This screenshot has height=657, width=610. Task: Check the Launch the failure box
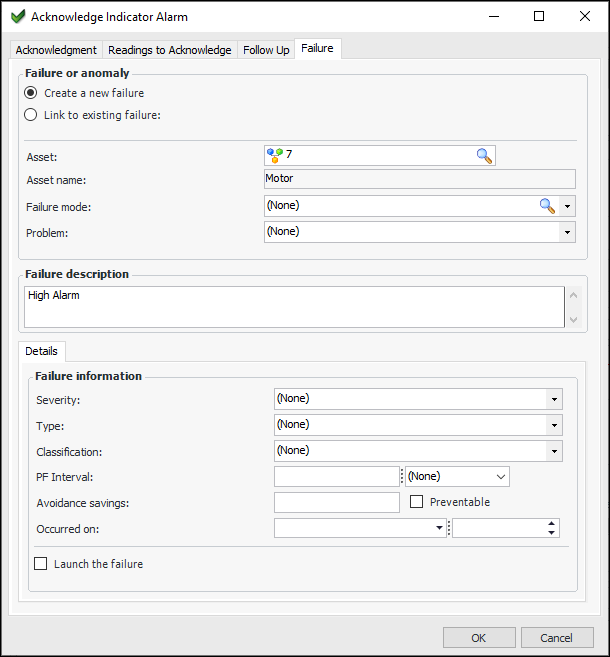tap(41, 564)
